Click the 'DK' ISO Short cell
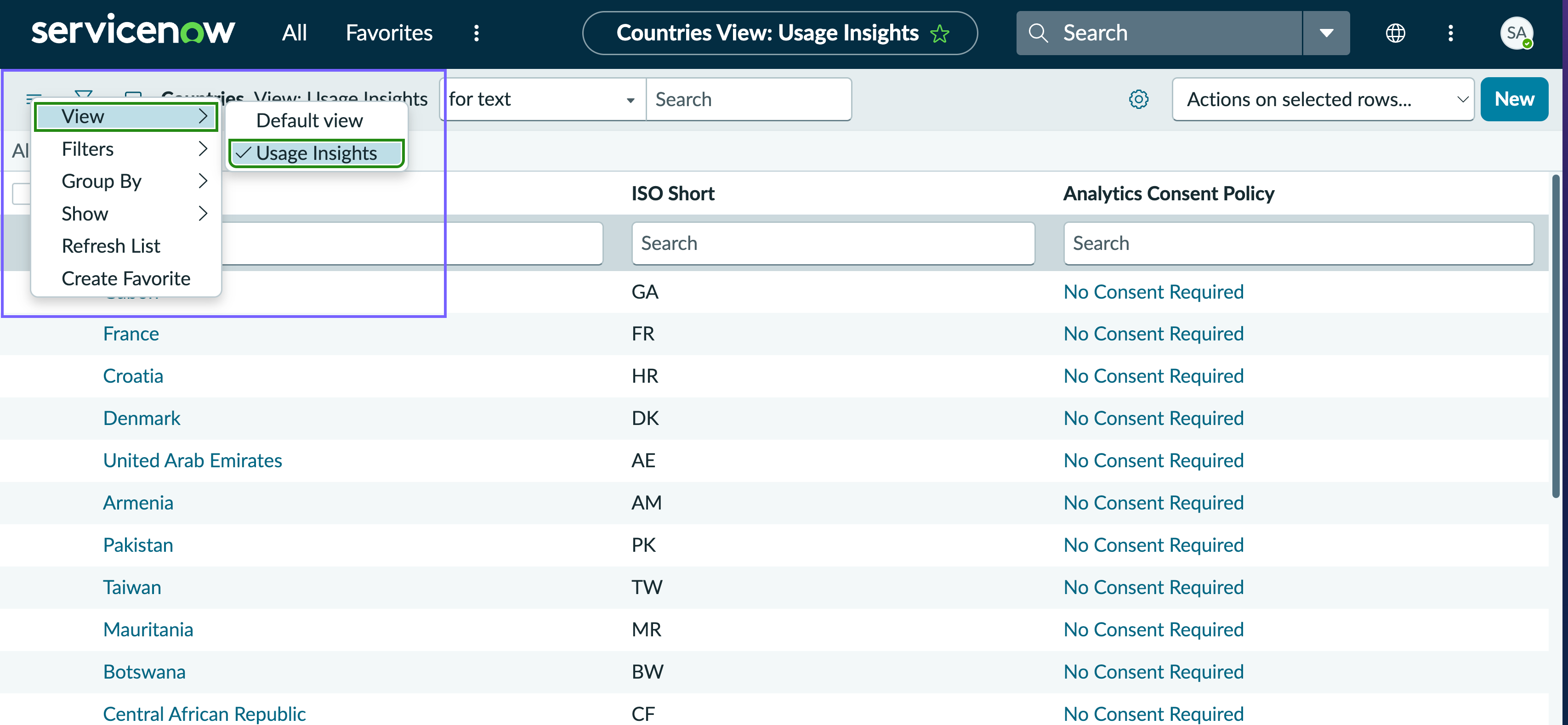 [645, 418]
